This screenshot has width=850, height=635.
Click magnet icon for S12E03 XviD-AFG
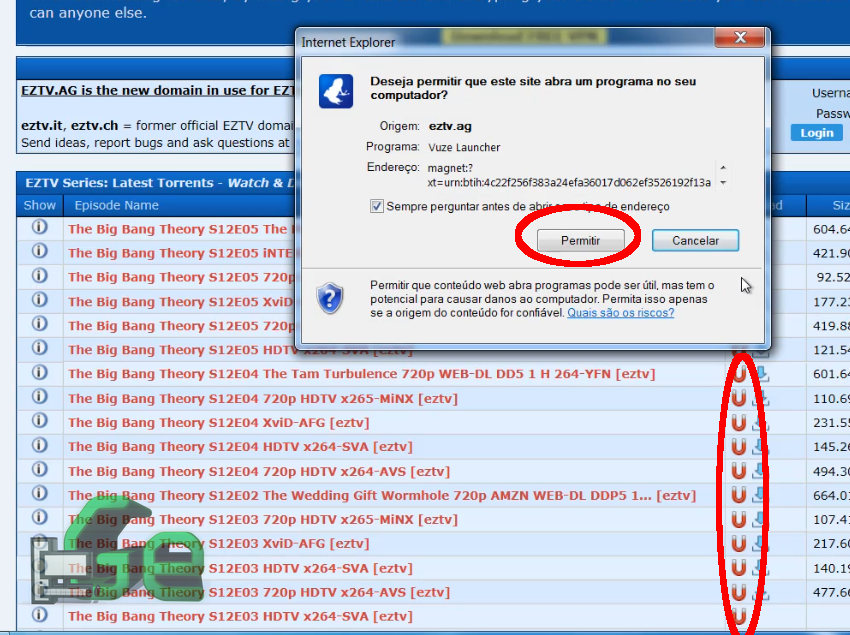pos(739,543)
